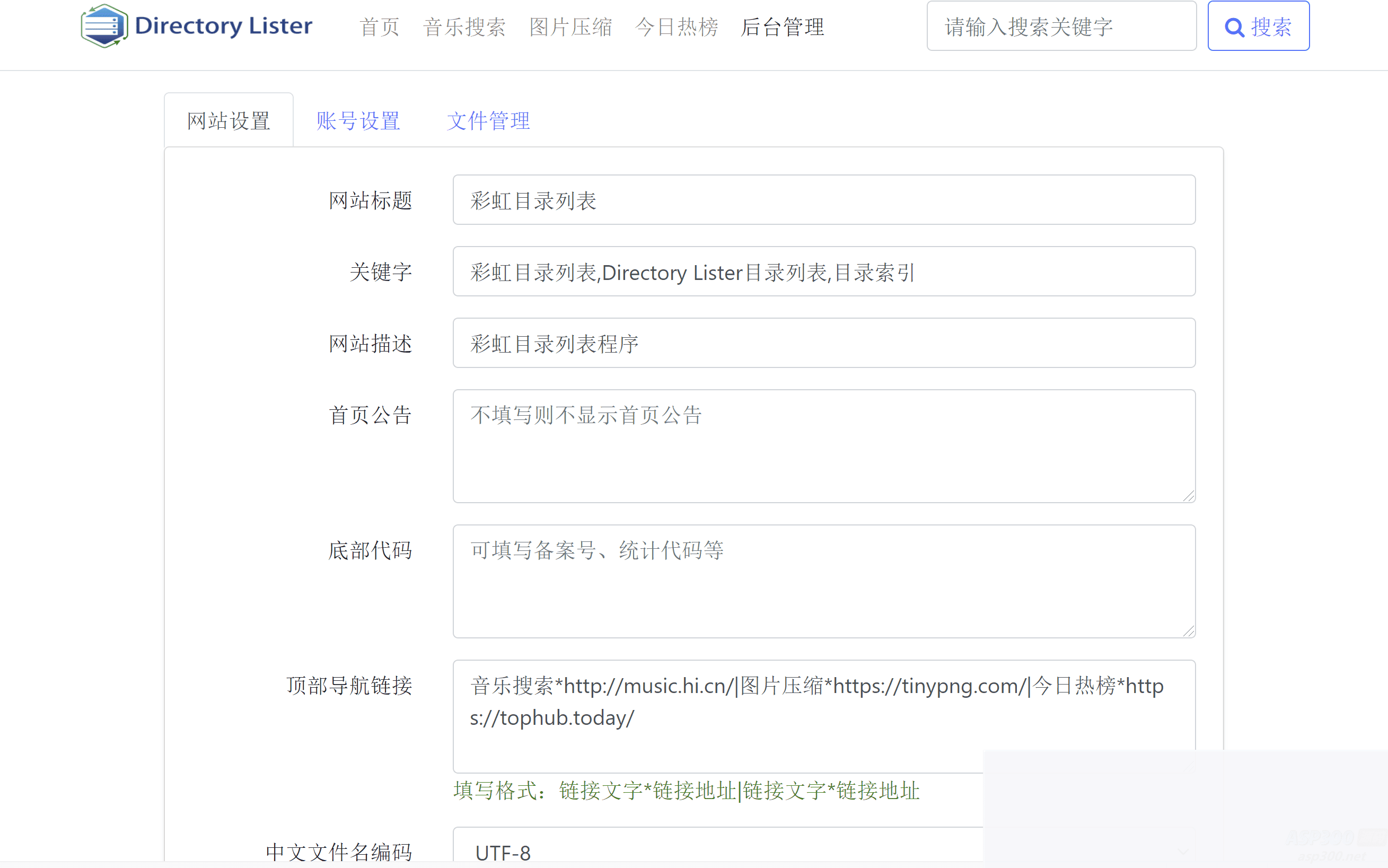1388x868 pixels.
Task: Select the 网站设置 tab
Action: point(229,120)
